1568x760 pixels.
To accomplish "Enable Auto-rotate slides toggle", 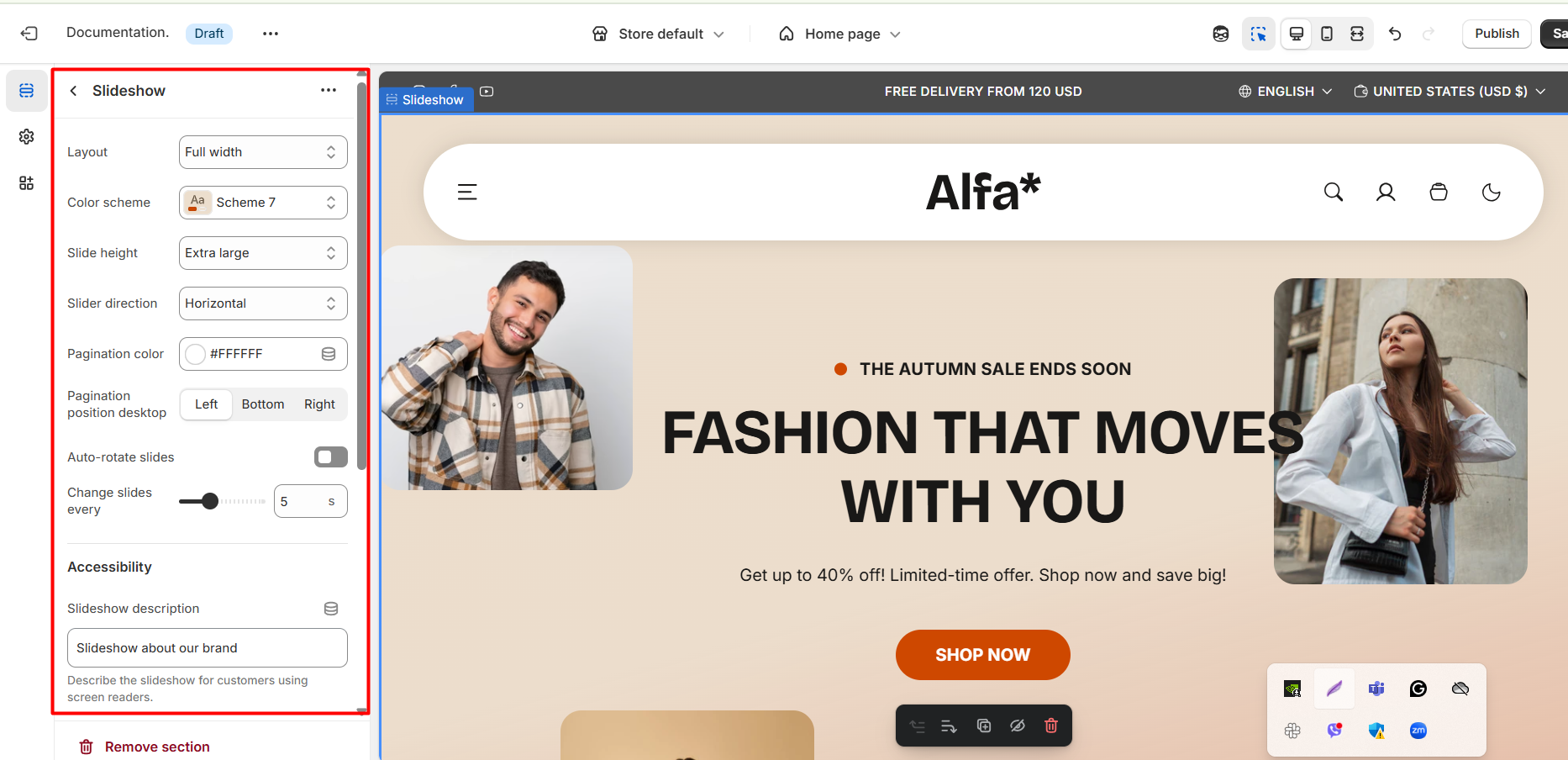I will point(331,457).
